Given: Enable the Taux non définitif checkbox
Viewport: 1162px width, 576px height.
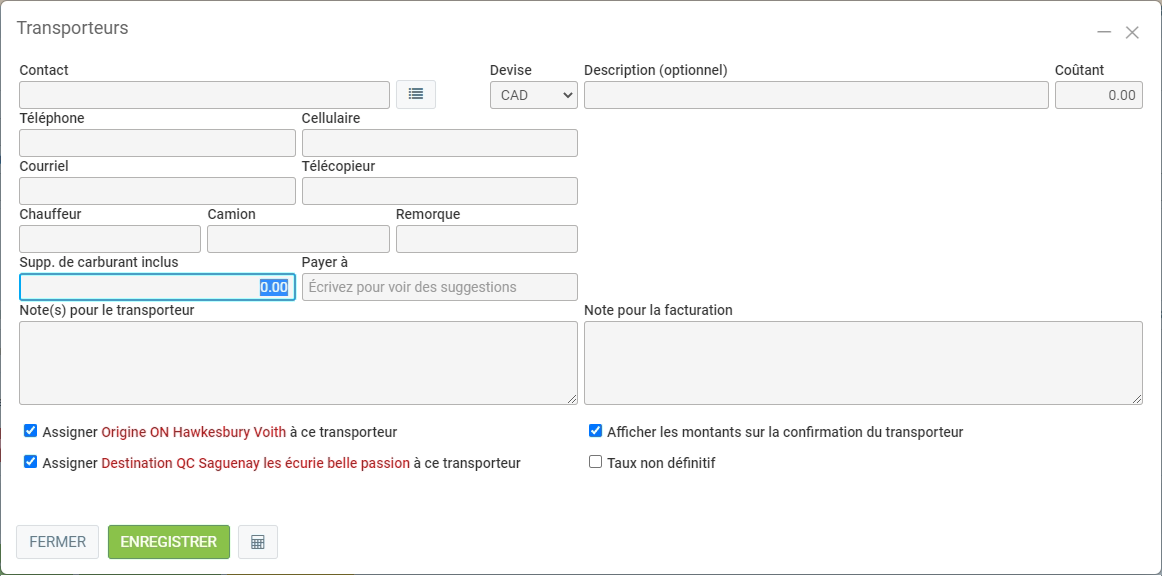Looking at the screenshot, I should 596,462.
